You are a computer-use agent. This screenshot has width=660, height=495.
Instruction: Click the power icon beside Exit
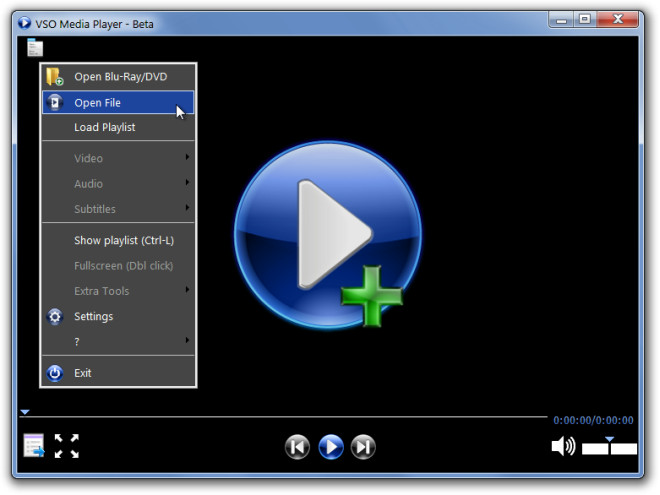point(55,373)
